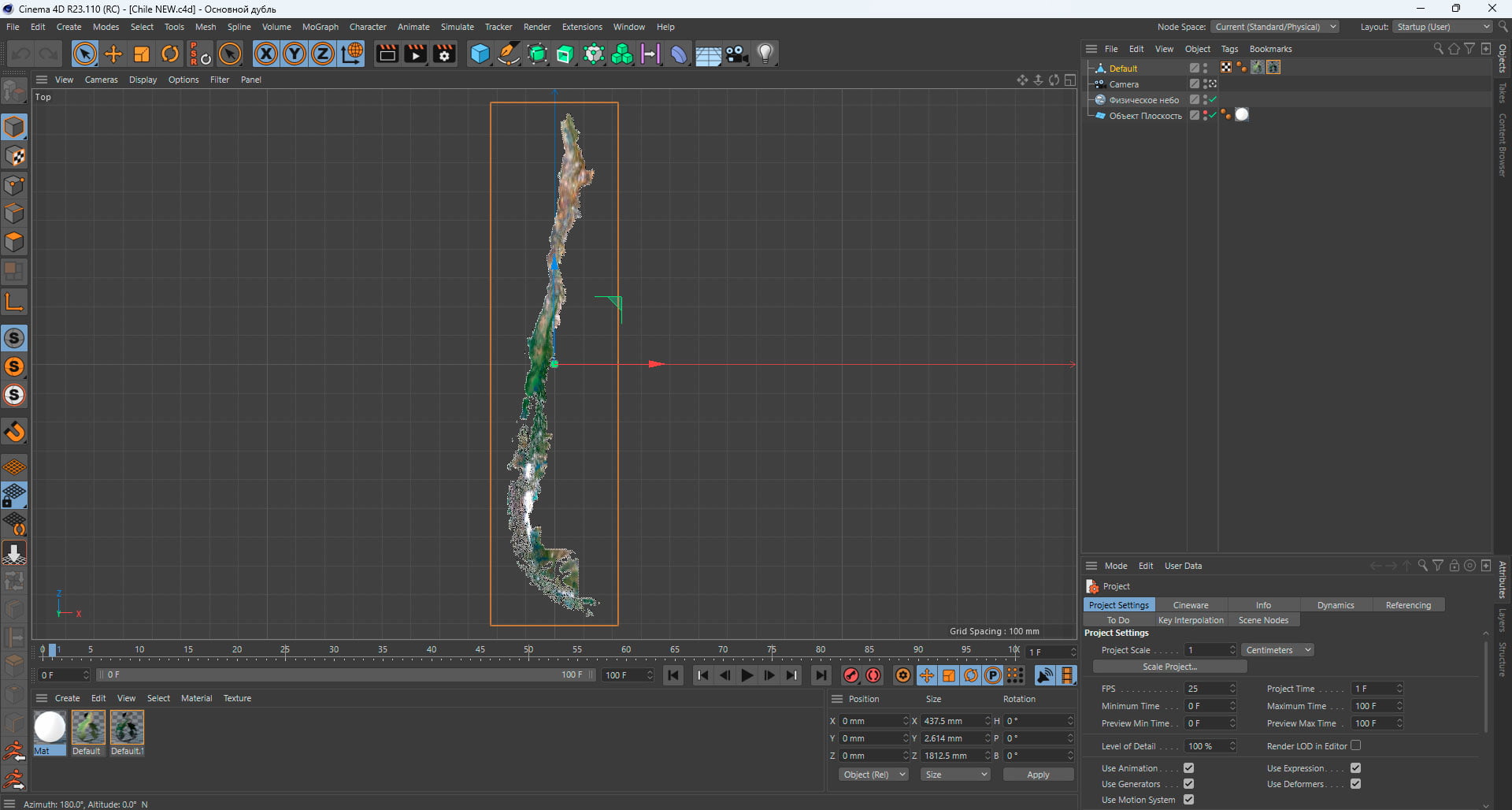Switch to the Cineware tab
The image size is (1512, 810).
click(1191, 605)
